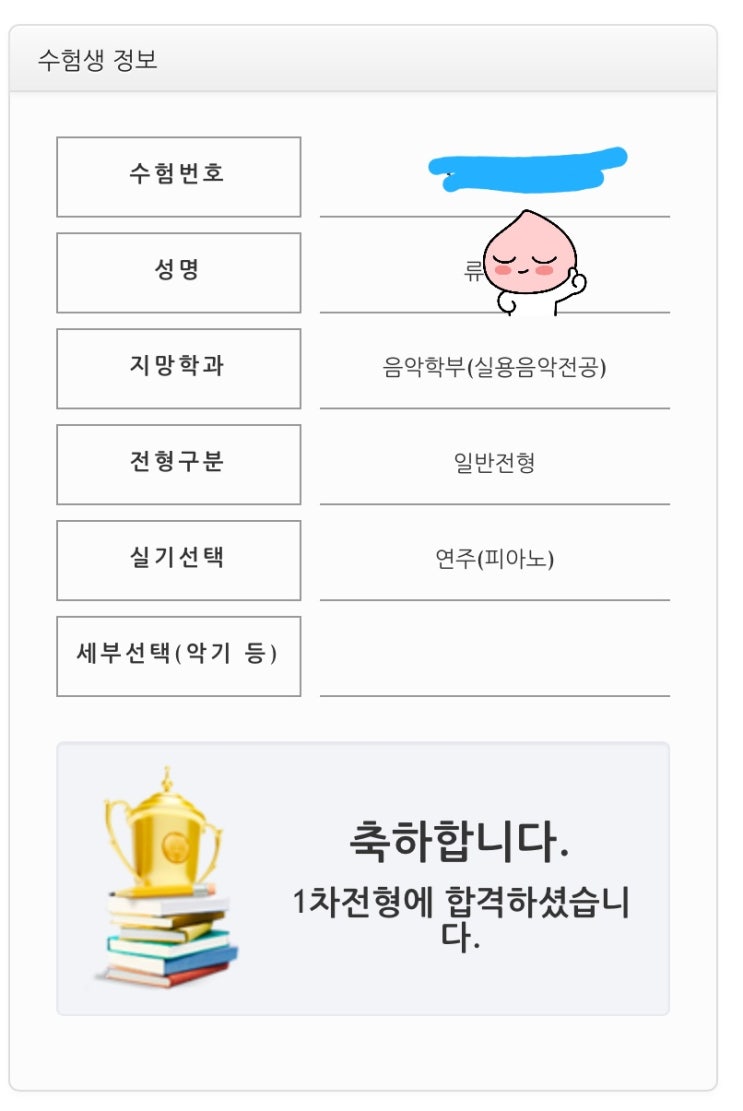Select the 성명 label box
Screen dimensions: 743x1111
[x=178, y=272]
